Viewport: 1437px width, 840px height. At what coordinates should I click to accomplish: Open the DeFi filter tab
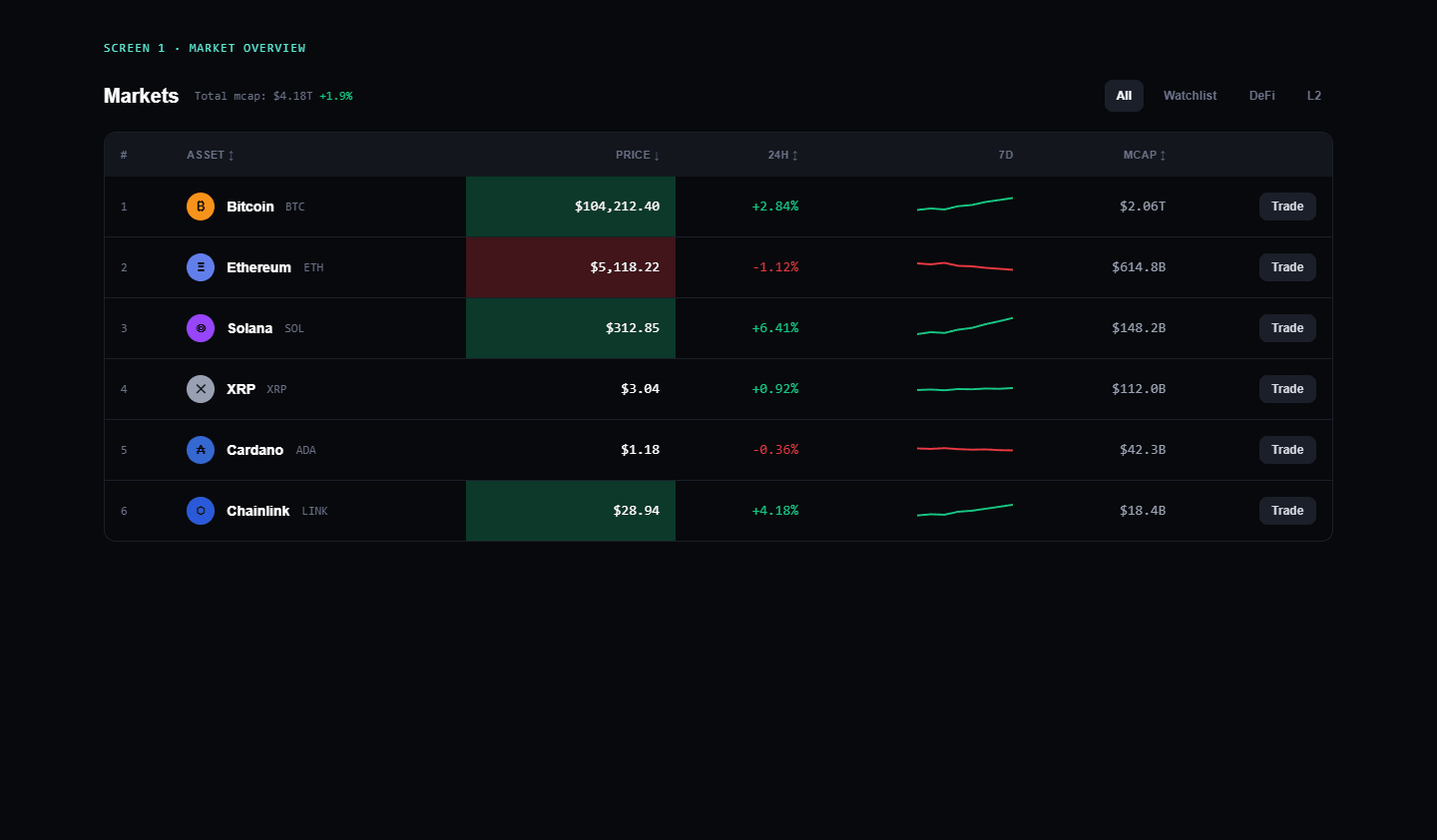[1262, 96]
